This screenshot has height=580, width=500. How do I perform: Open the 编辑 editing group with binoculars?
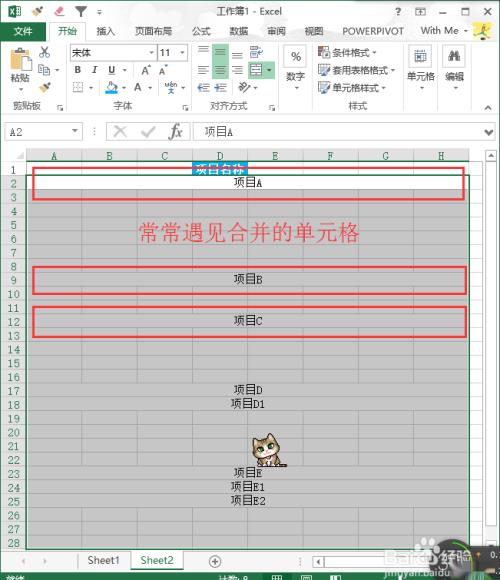tap(454, 68)
